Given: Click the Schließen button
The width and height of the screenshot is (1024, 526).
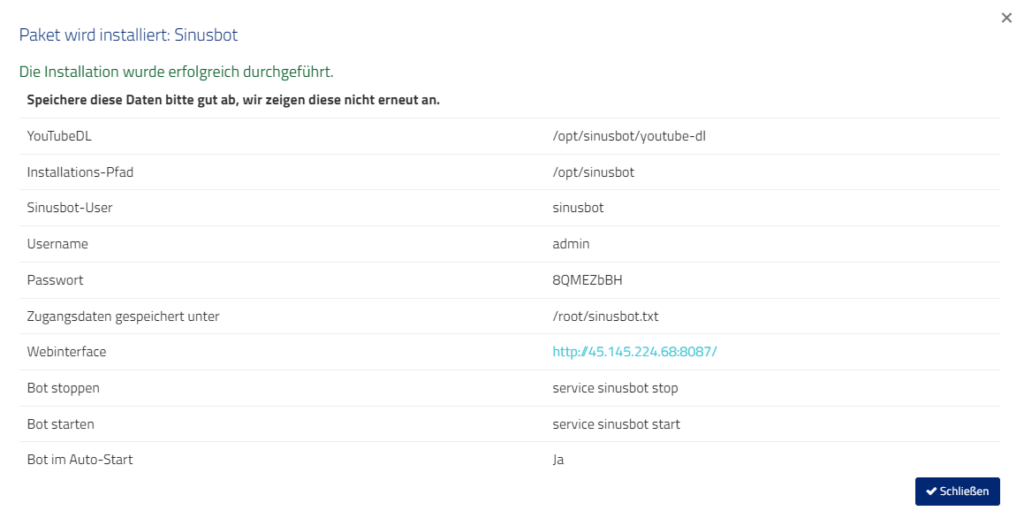Looking at the screenshot, I should 957,491.
